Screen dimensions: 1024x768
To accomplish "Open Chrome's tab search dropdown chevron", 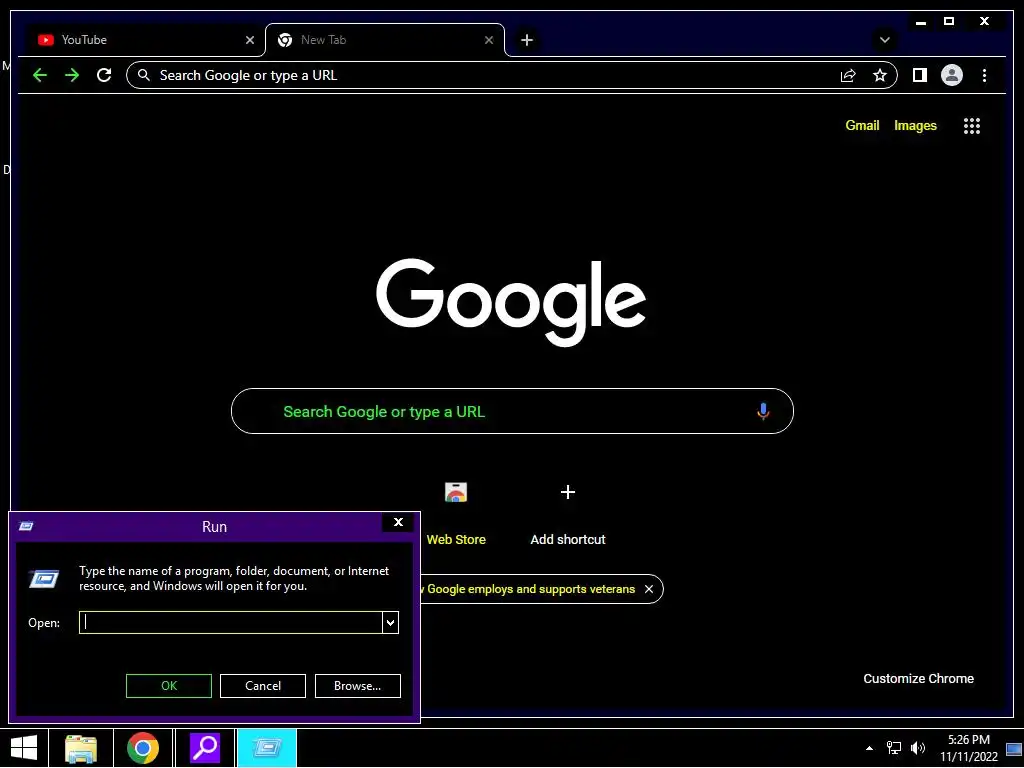I will (884, 40).
